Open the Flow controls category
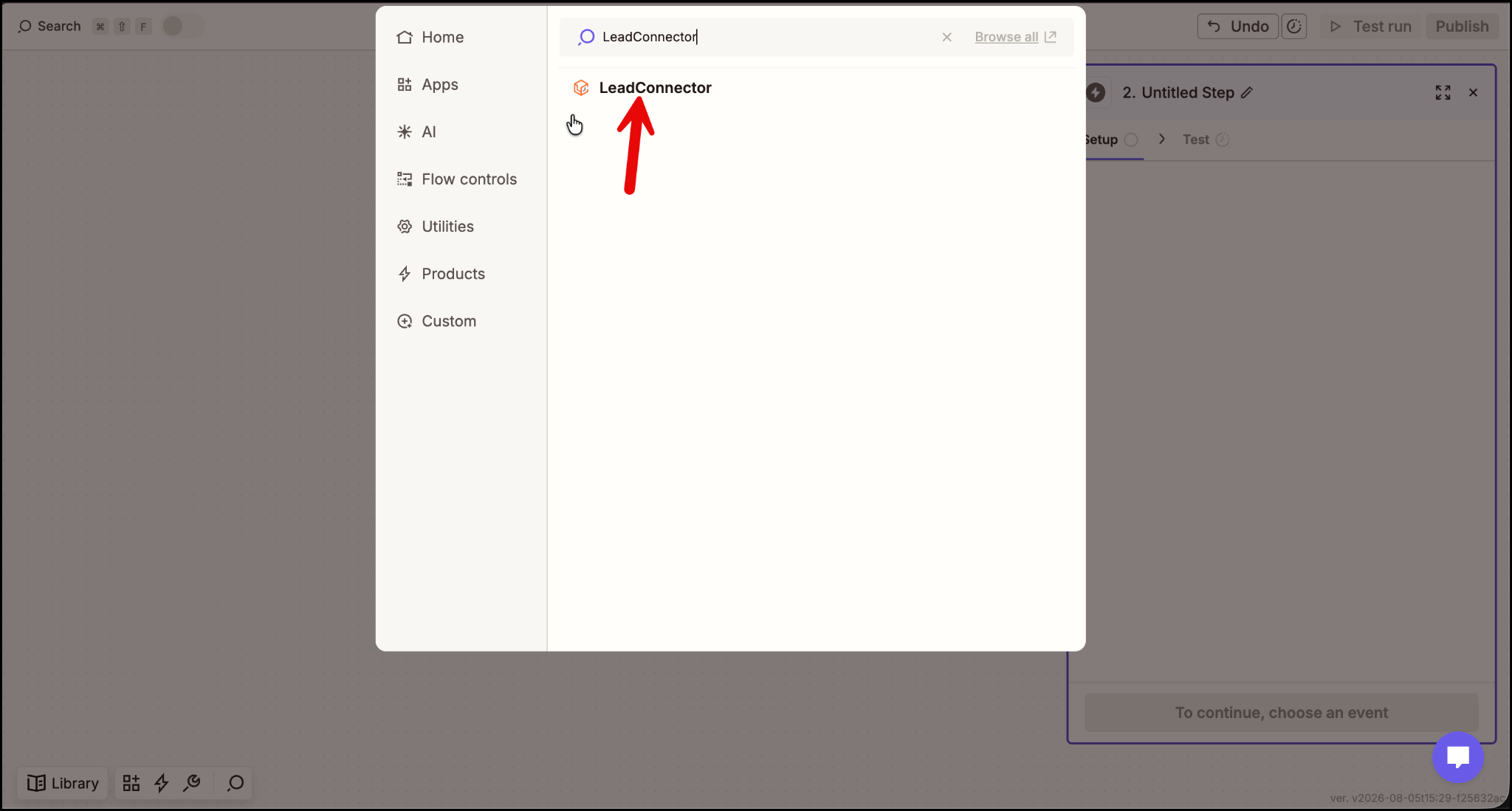 click(456, 179)
